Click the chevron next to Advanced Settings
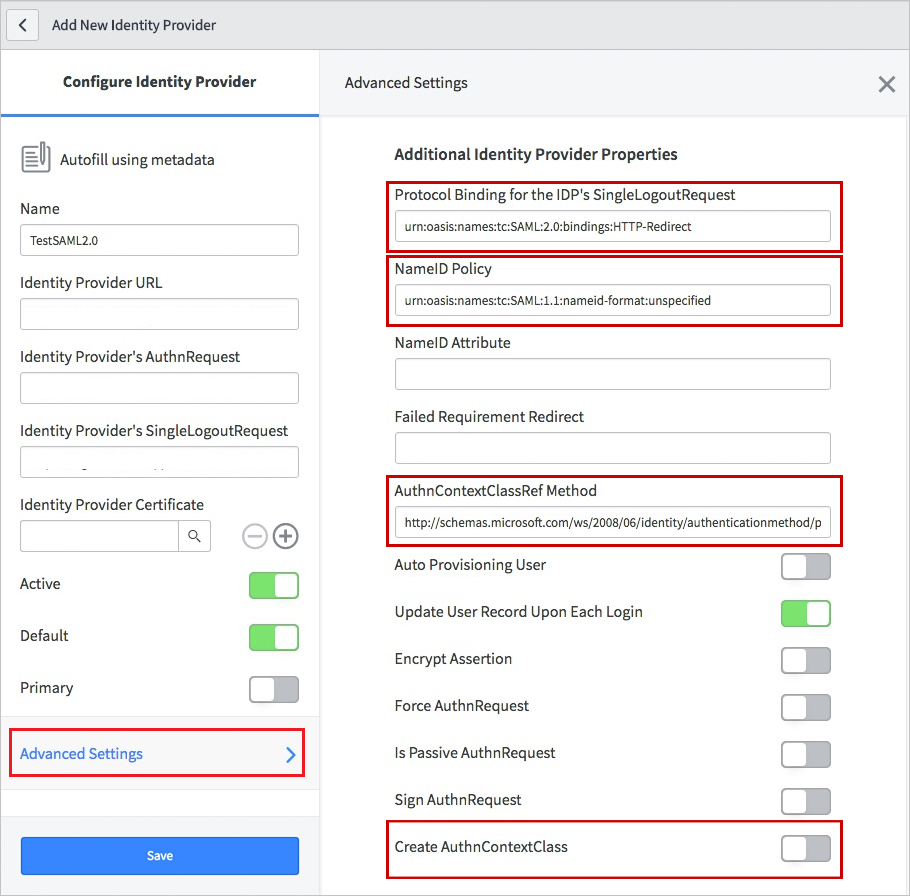This screenshot has height=896, width=910. click(291, 753)
